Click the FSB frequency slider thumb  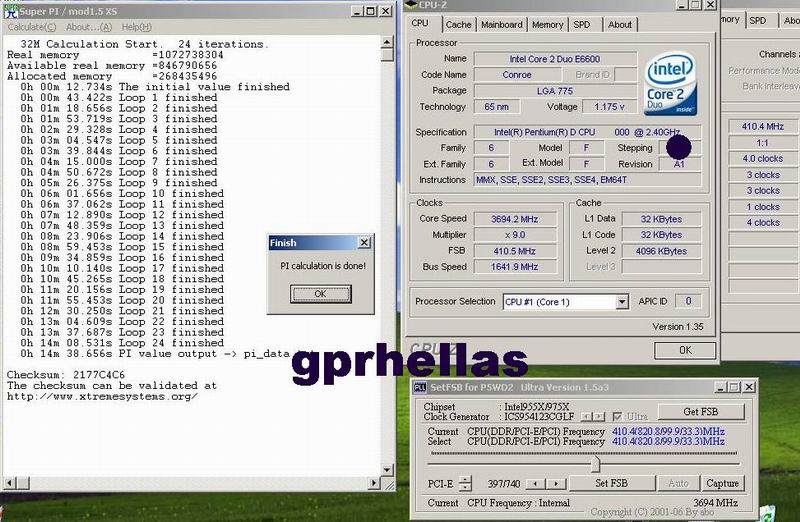click(595, 464)
